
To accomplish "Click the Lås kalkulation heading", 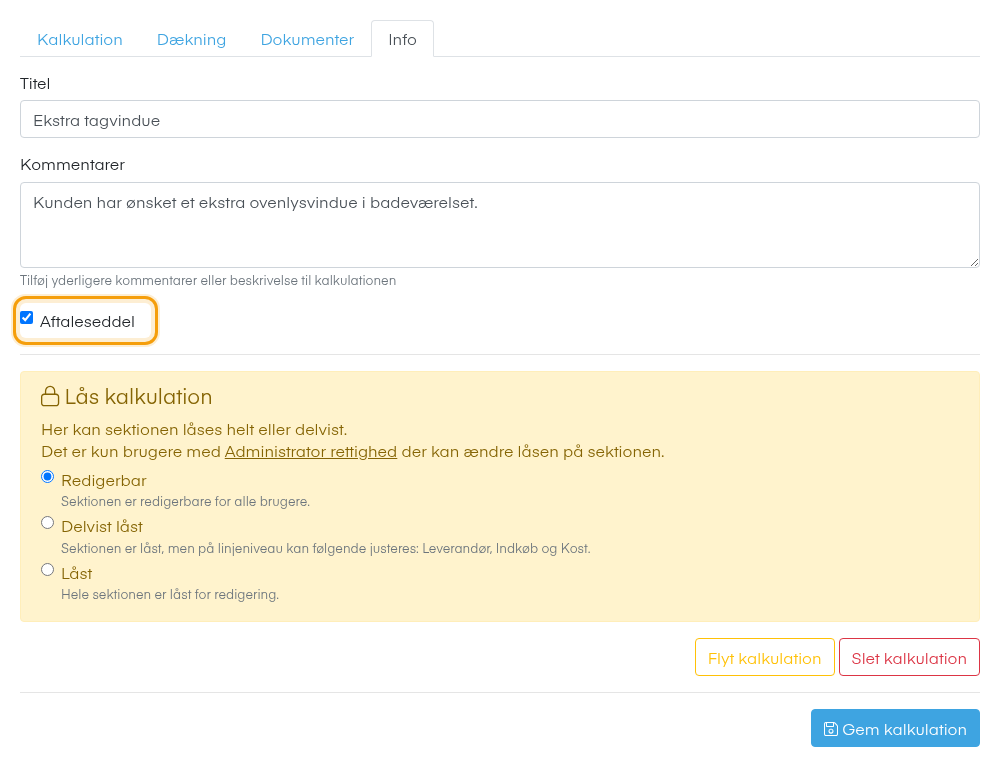I will [x=138, y=397].
